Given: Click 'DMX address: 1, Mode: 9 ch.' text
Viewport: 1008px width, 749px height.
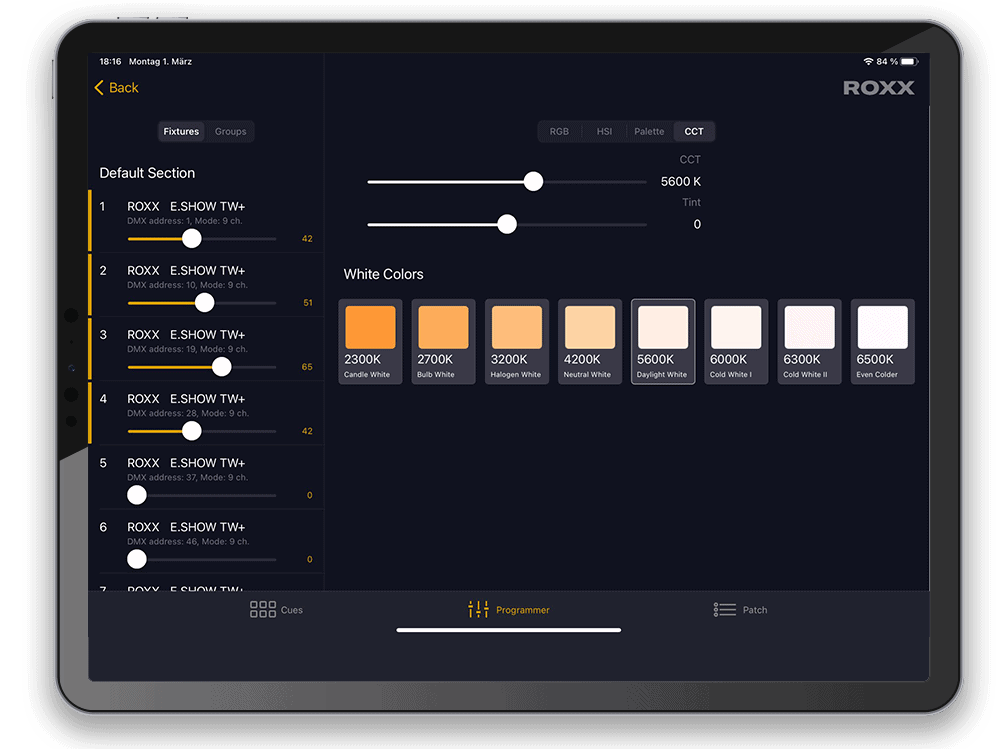Looking at the screenshot, I should pos(184,221).
